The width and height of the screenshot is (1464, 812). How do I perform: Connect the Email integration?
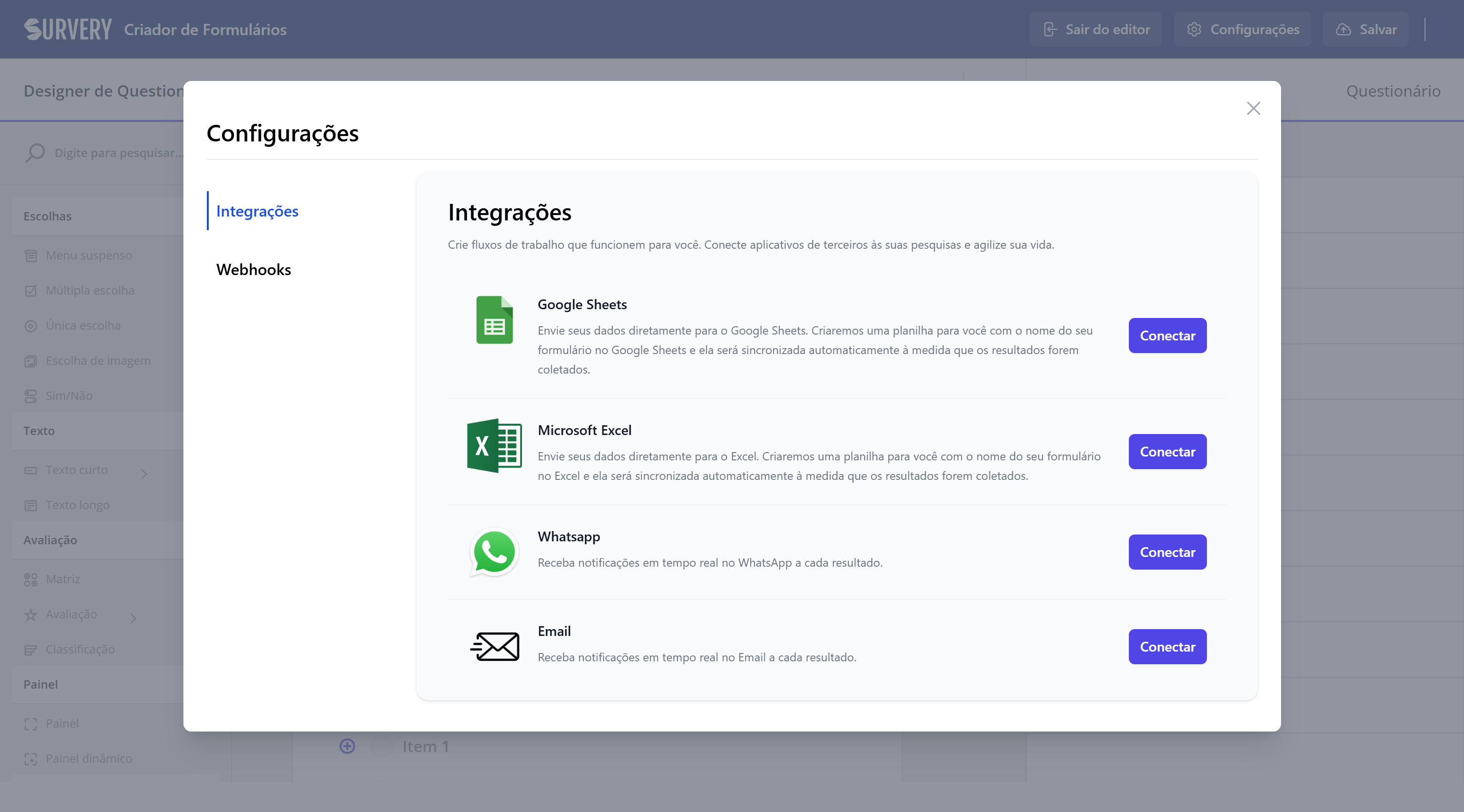1167,647
